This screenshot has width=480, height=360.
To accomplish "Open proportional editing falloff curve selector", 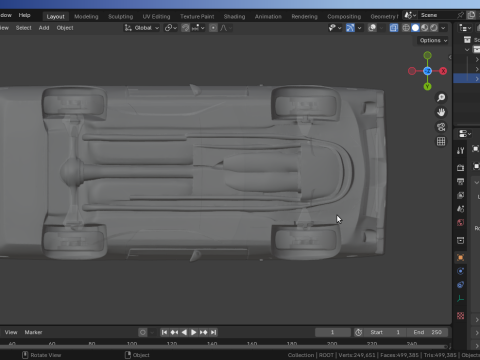I will 225,28.
